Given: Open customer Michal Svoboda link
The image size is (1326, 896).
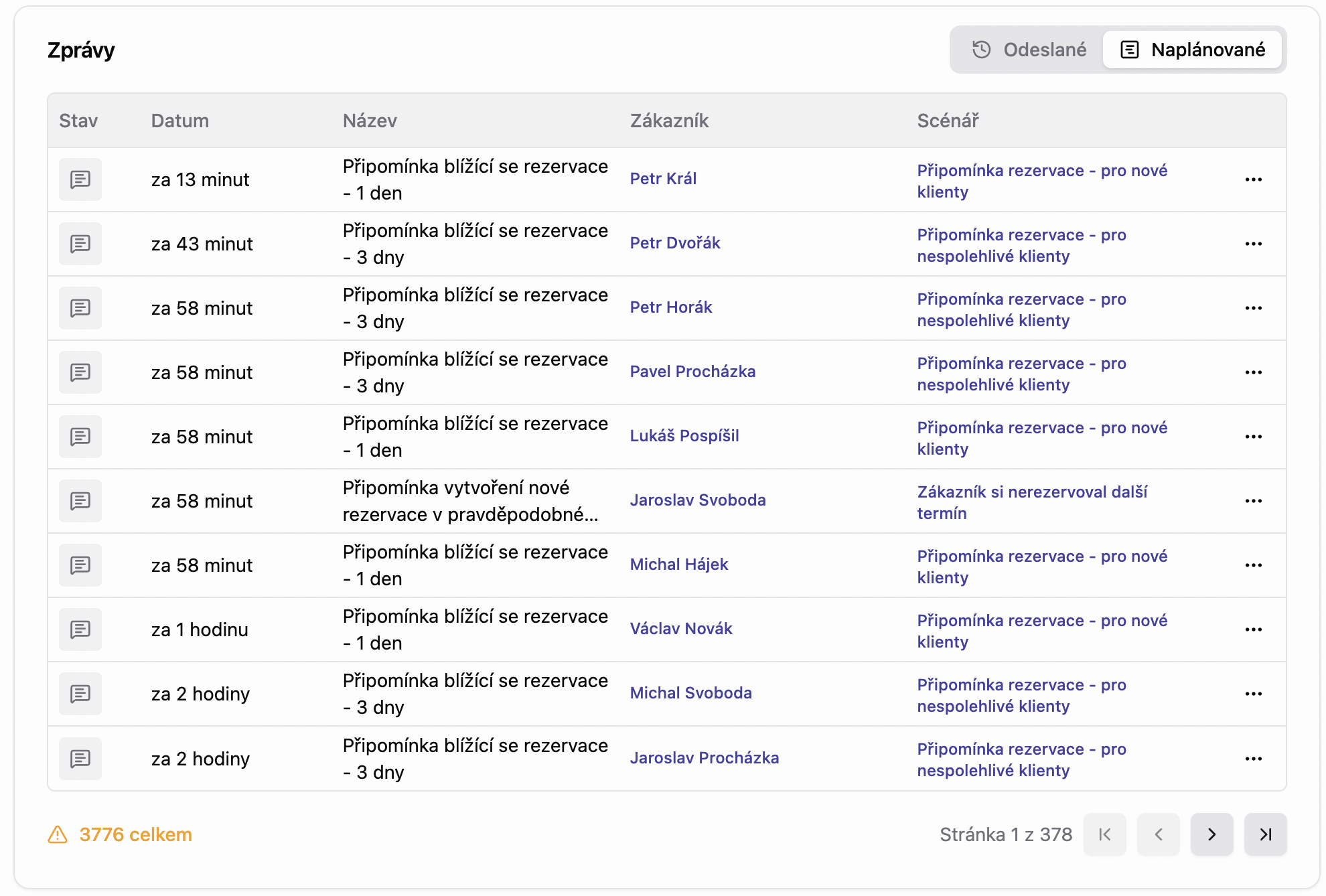Looking at the screenshot, I should coord(690,693).
